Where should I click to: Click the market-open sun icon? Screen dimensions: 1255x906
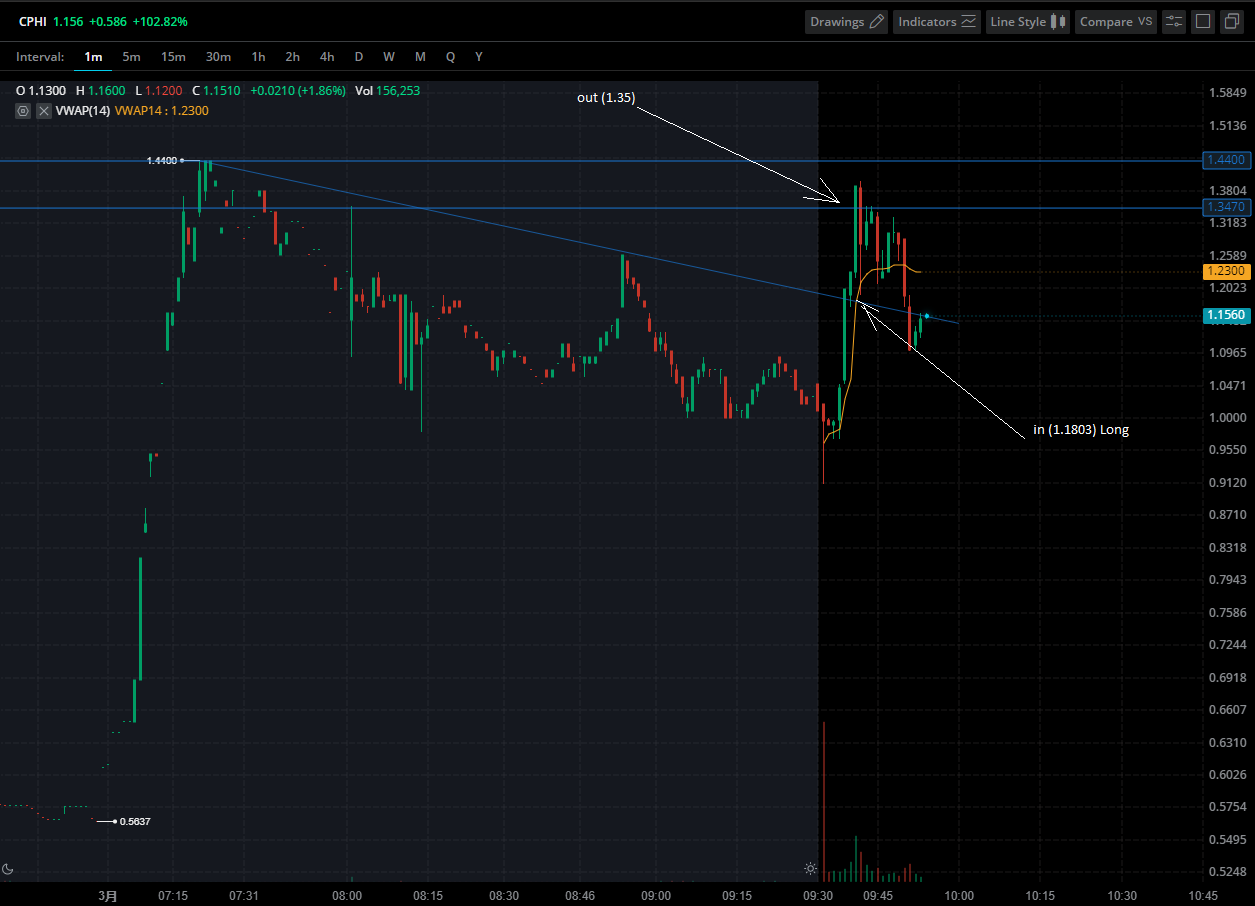click(810, 868)
